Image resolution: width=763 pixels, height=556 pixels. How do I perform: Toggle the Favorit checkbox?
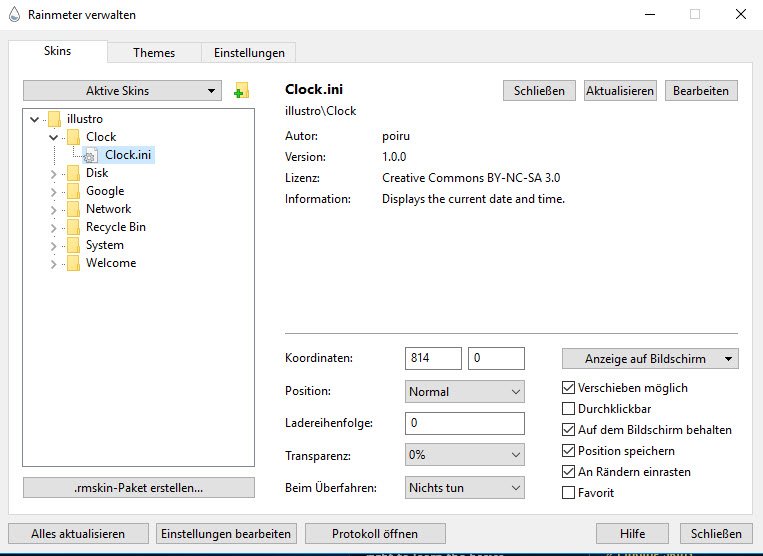pos(569,493)
